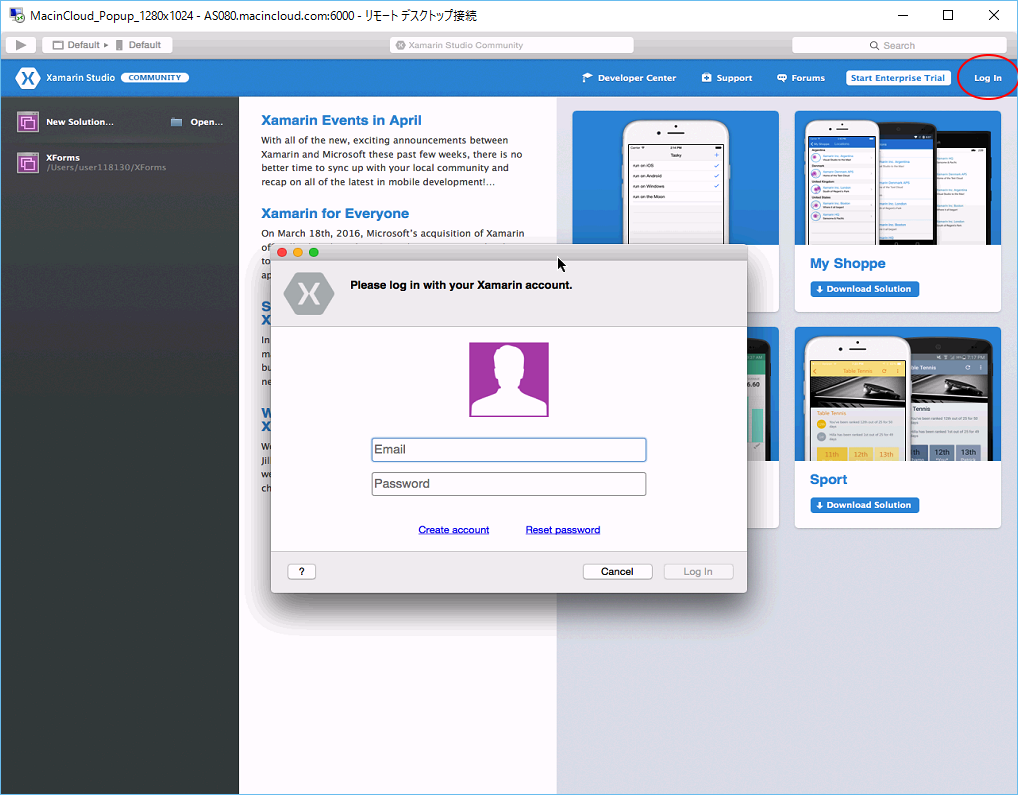1018x795 pixels.
Task: Click the Reset password link
Action: click(x=563, y=530)
